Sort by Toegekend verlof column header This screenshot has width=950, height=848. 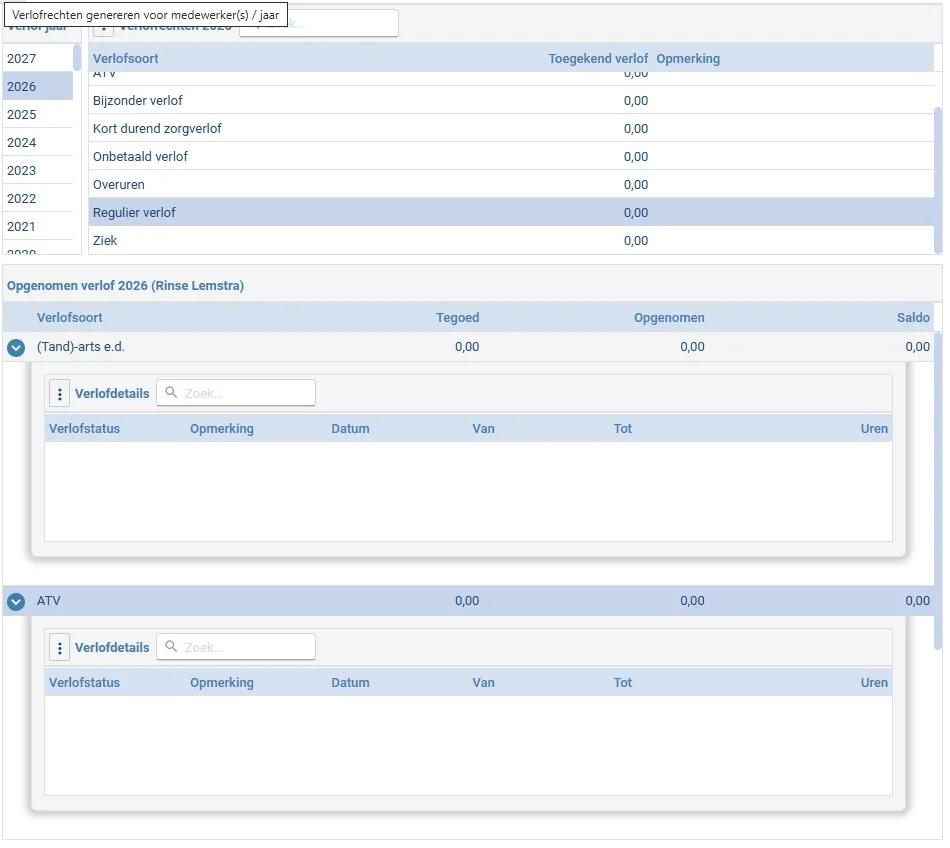[x=598, y=59]
